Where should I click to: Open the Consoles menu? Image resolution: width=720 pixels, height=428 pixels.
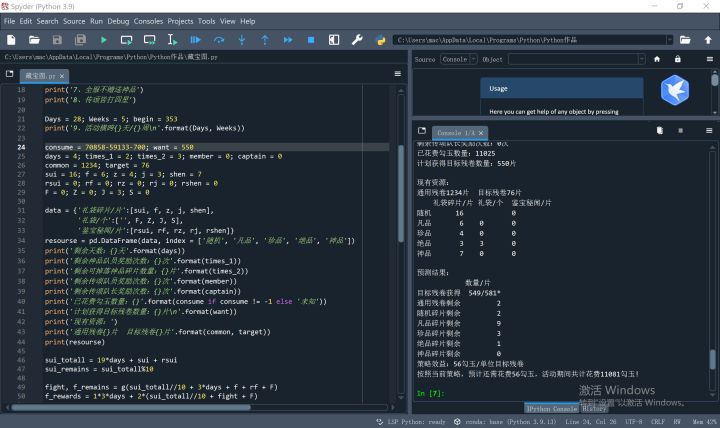click(x=148, y=21)
